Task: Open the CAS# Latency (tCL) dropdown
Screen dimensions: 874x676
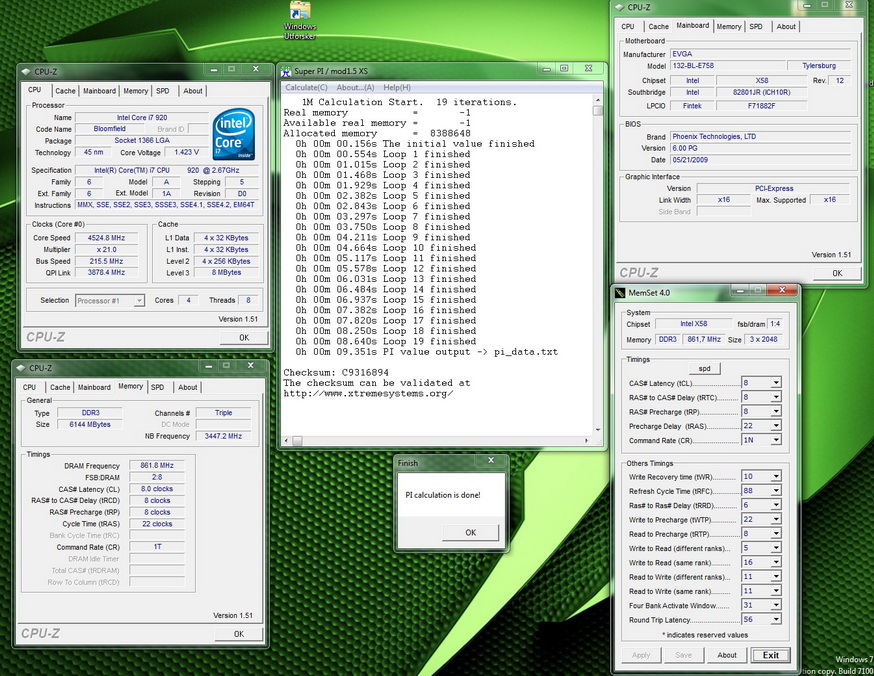Action: [x=775, y=383]
